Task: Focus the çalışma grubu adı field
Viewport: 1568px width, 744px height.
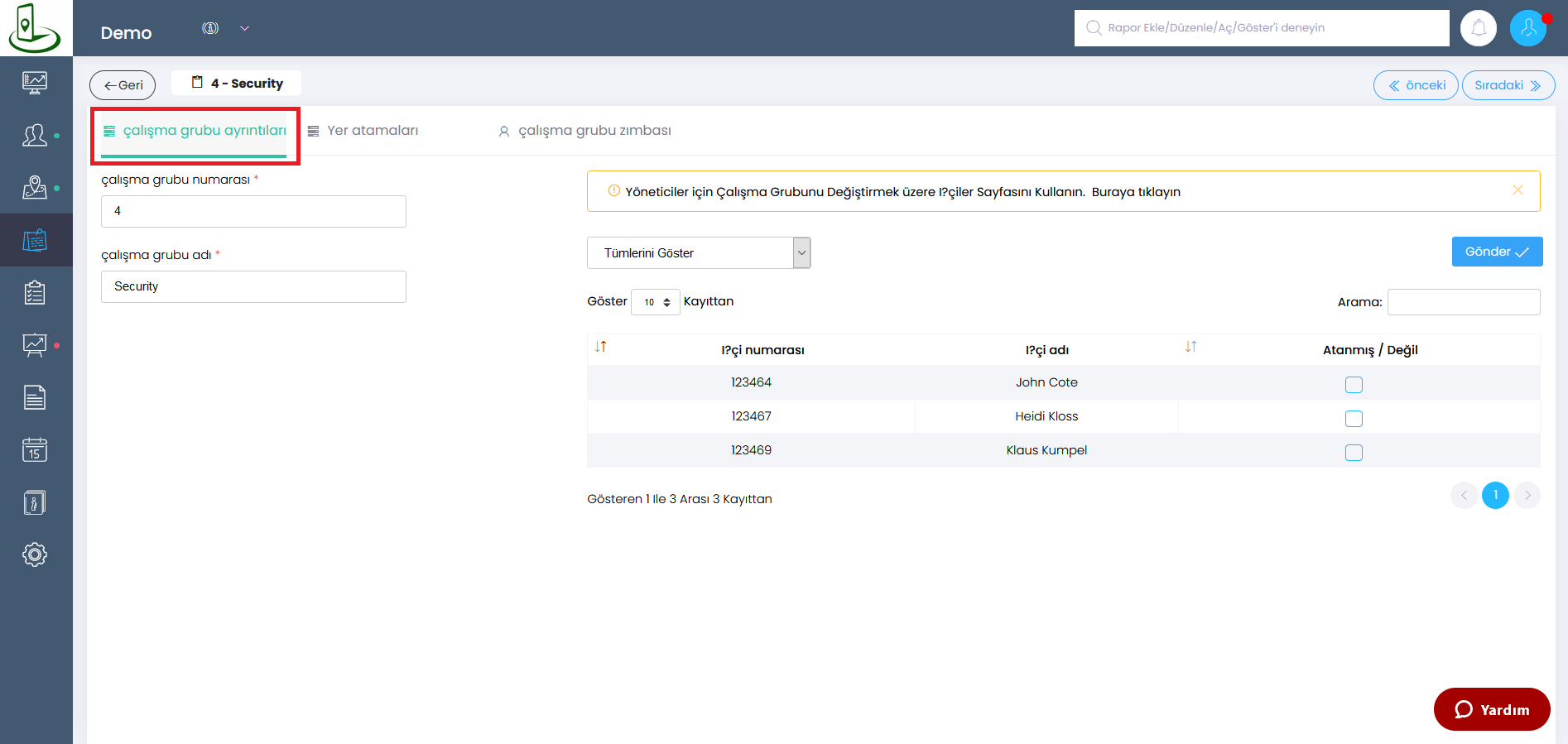Action: click(253, 286)
